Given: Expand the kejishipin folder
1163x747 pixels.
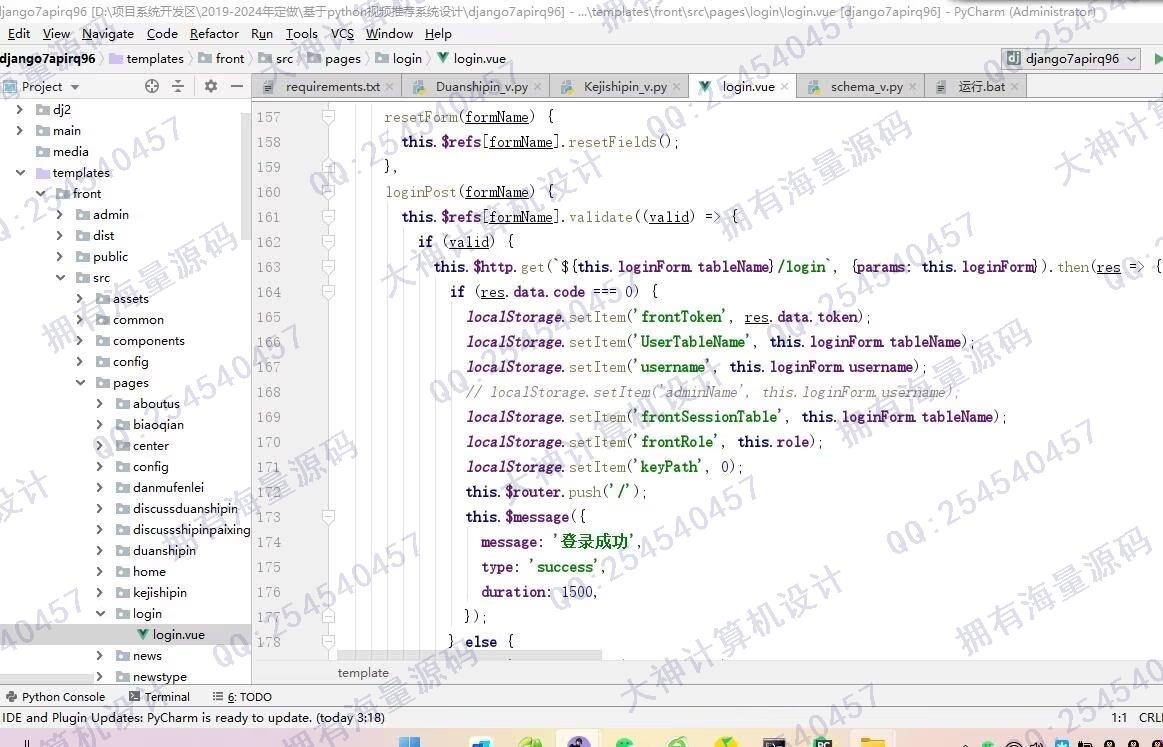Looking at the screenshot, I should [x=100, y=593].
